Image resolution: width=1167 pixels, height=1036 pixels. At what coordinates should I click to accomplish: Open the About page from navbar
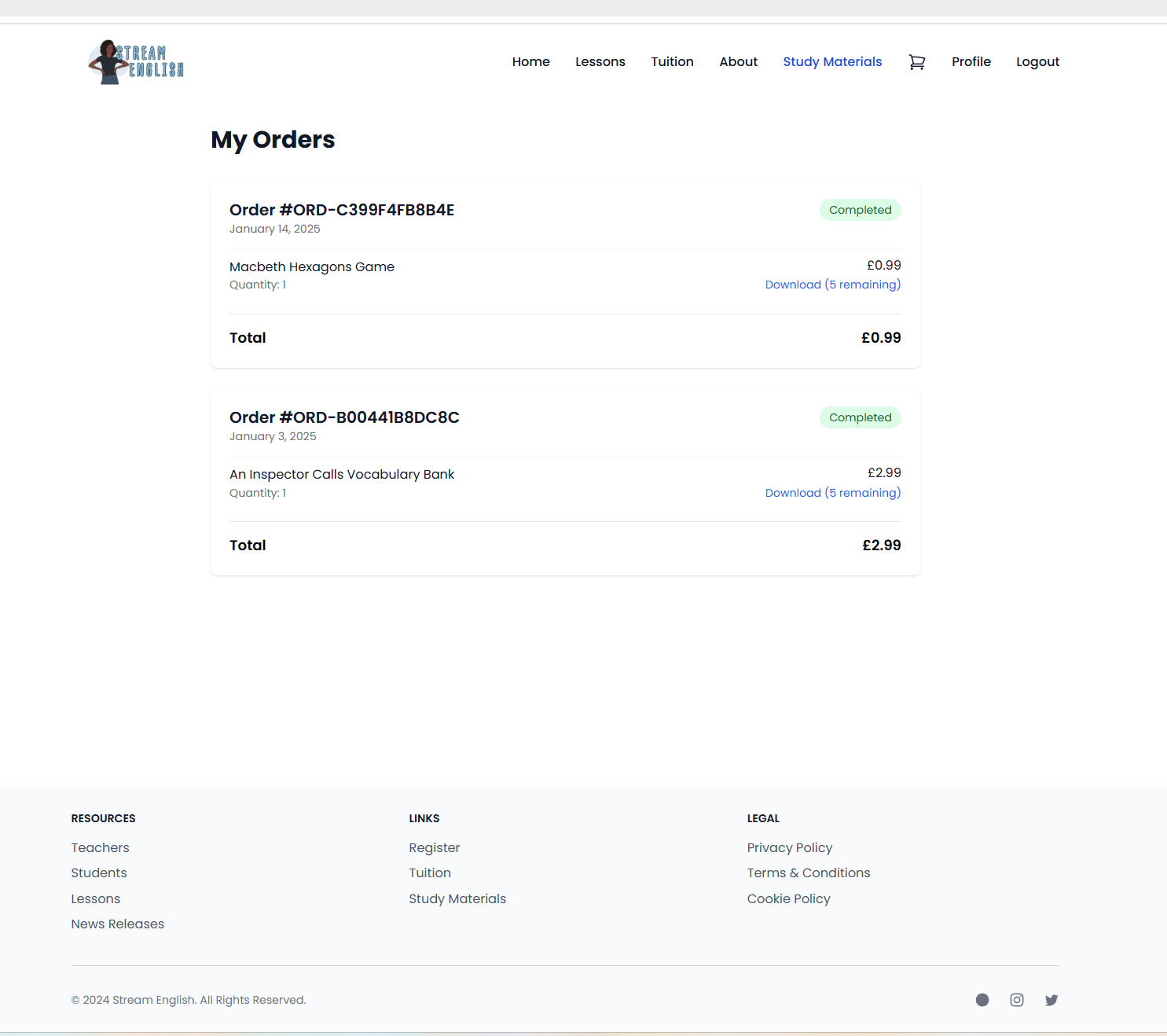[x=738, y=62]
